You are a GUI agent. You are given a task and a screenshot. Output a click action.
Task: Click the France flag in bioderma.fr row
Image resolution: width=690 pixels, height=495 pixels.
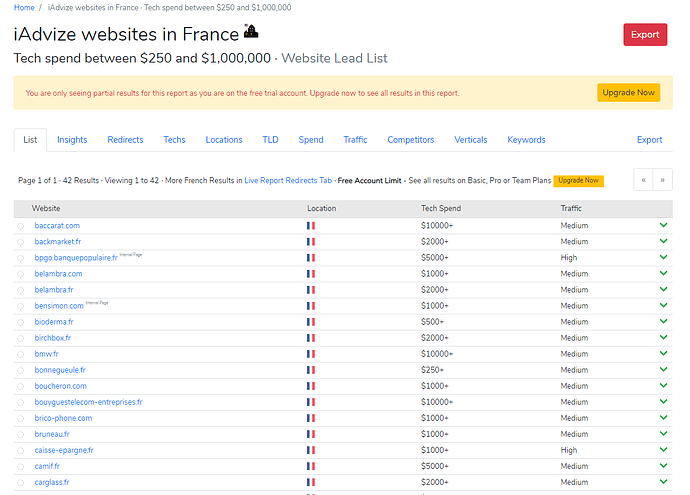tap(311, 322)
